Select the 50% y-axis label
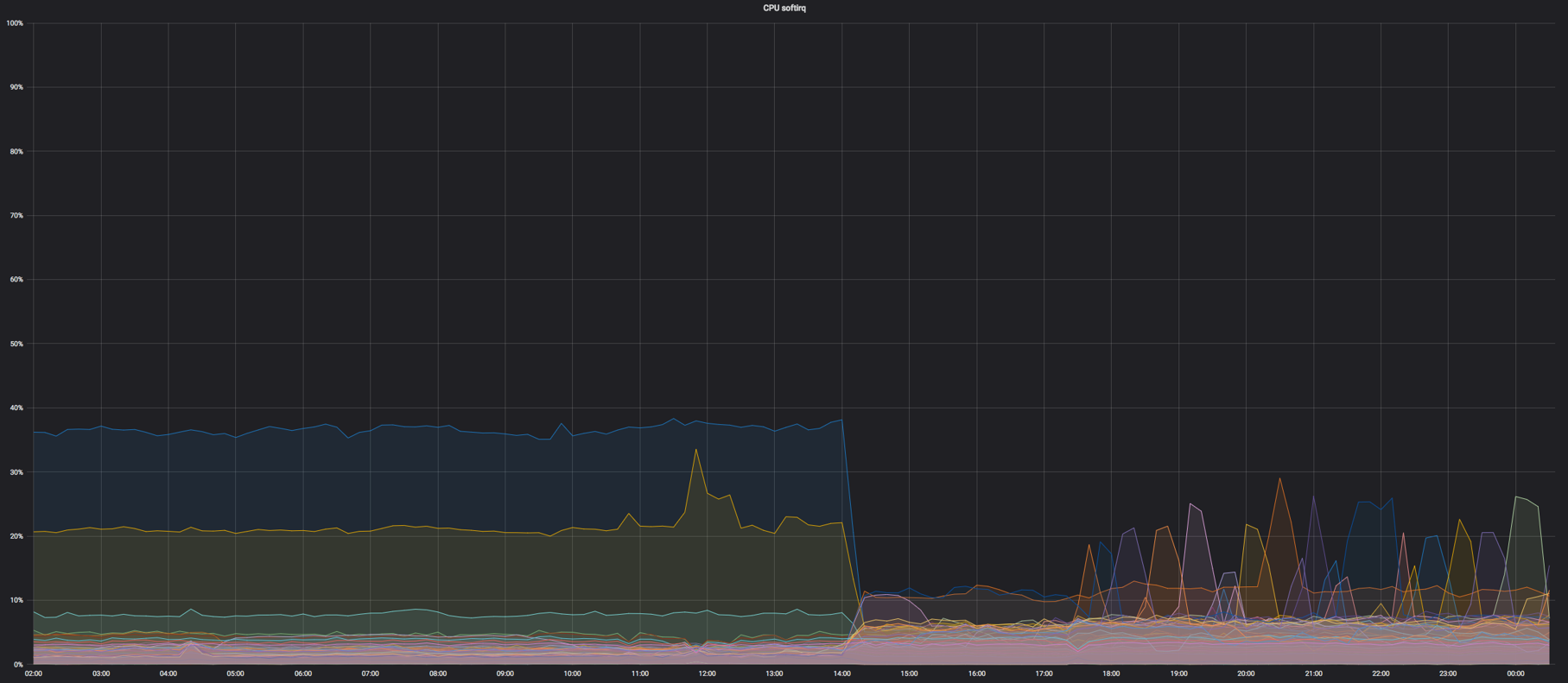1568x683 pixels. click(16, 344)
